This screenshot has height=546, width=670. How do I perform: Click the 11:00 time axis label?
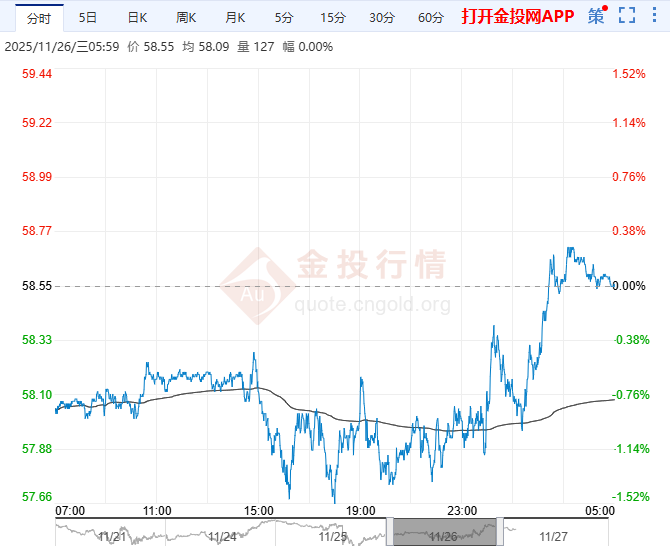click(157, 511)
